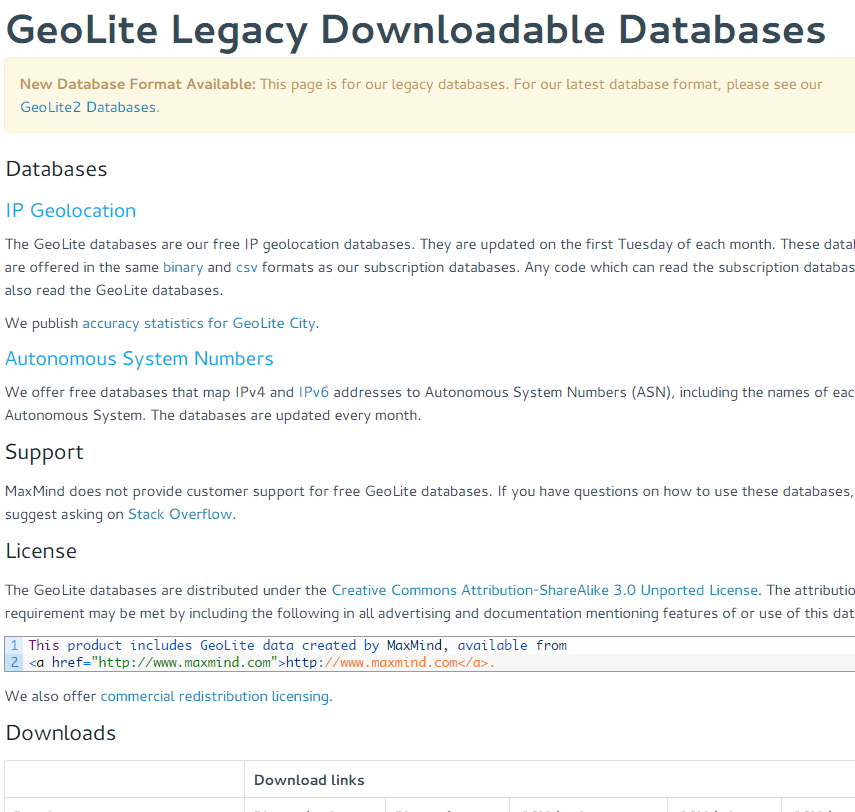The image size is (855, 812).
Task: Click the code line containing the maxmind.com href
Action: click(262, 663)
